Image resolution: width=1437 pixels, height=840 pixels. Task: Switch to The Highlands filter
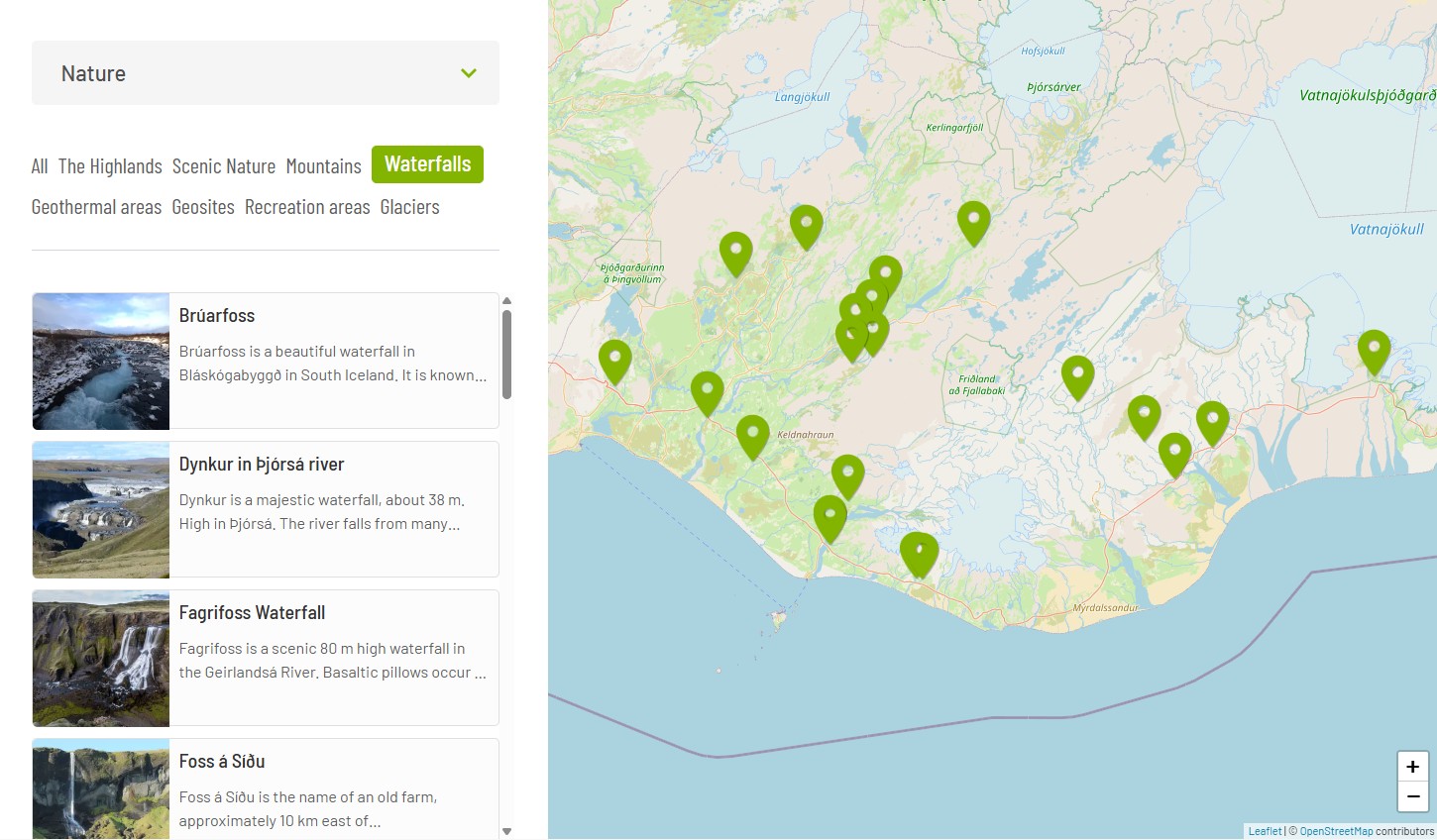110,166
